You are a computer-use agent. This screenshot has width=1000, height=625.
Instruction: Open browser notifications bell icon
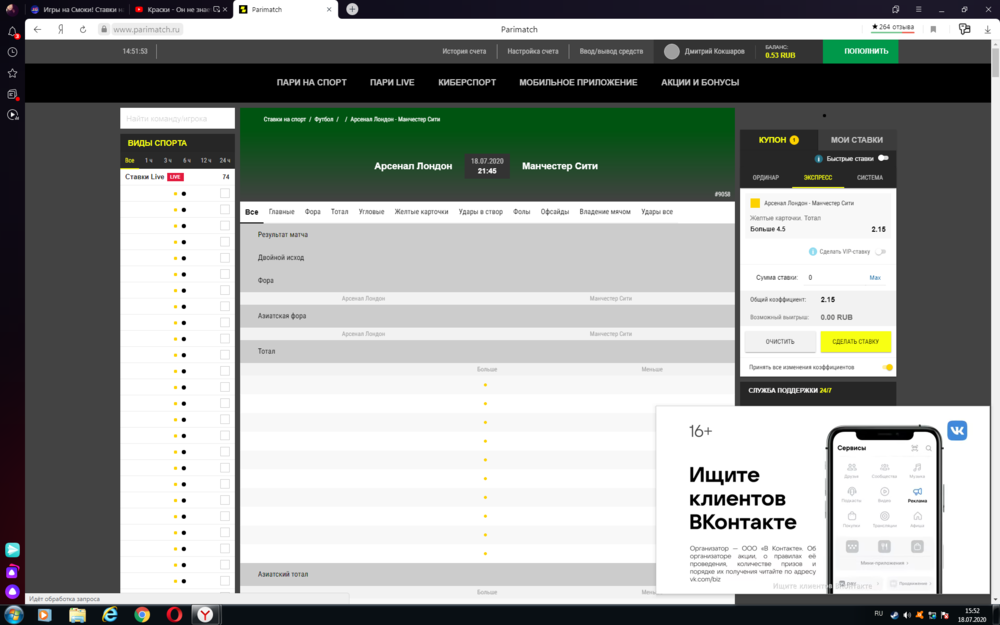(x=12, y=31)
